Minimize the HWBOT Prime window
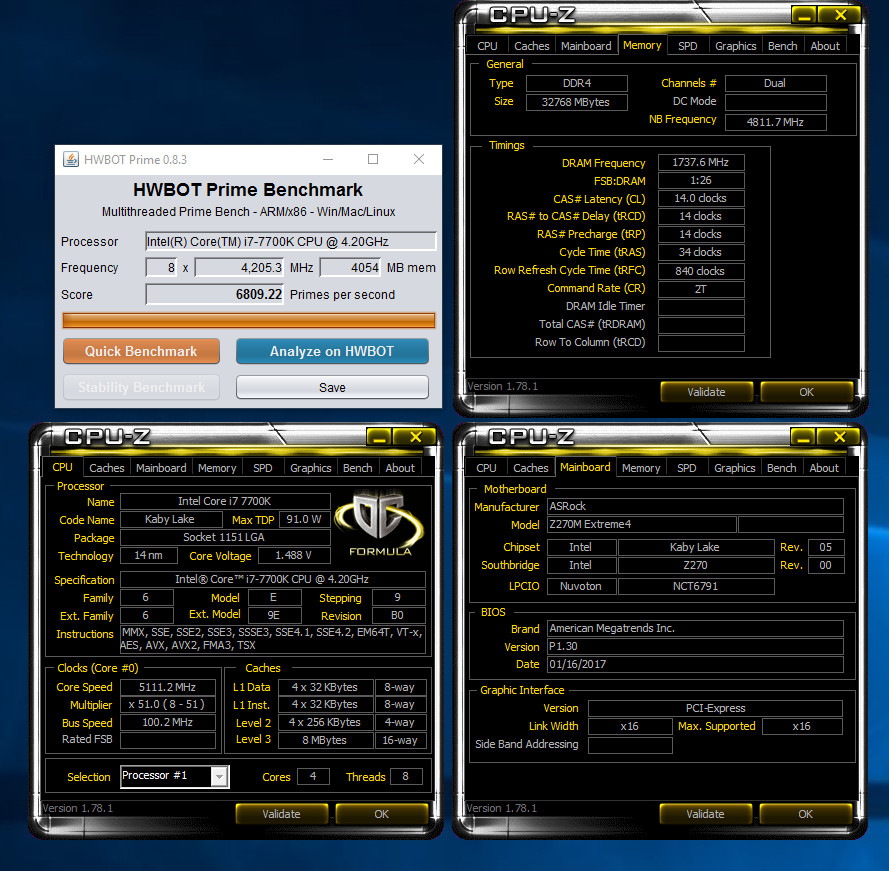The image size is (889, 871). 328,159
